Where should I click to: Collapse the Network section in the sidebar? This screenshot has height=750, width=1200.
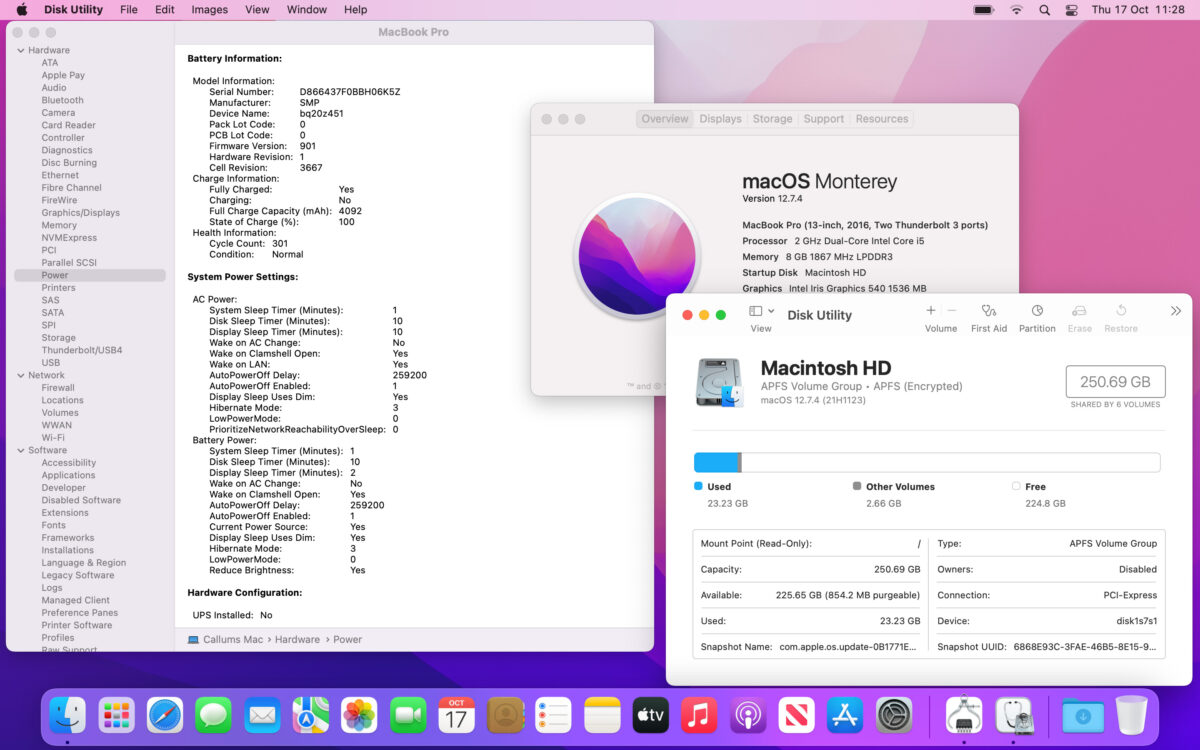coord(20,375)
